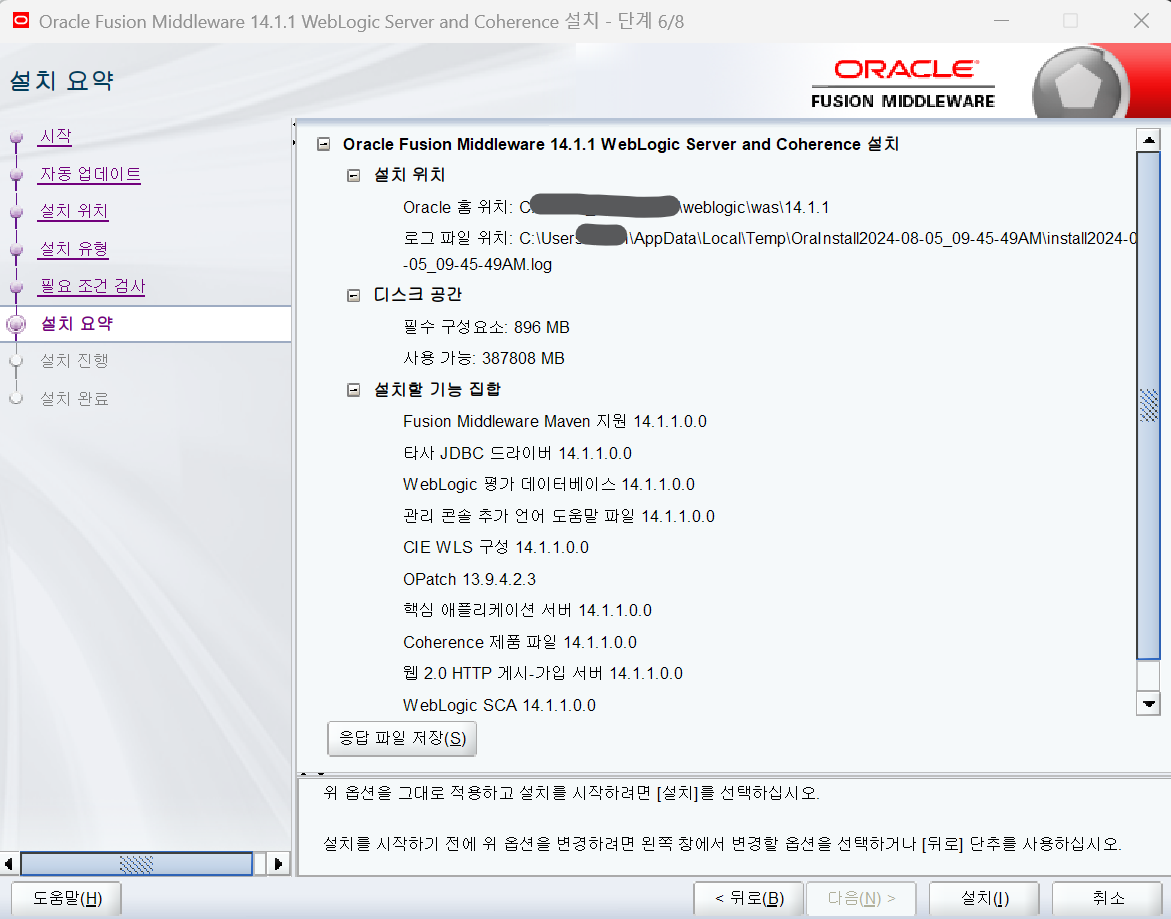1171x919 pixels.
Task: Click the scroll up arrow of summary panel
Action: tap(1148, 140)
